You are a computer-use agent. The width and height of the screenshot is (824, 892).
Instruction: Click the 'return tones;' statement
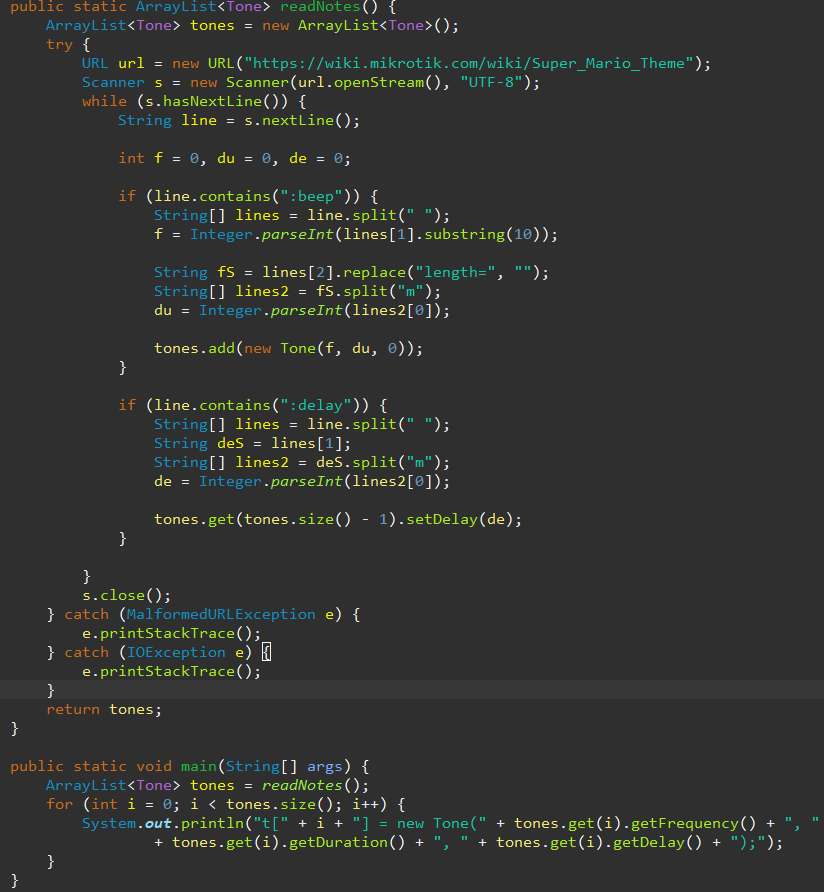click(x=104, y=709)
